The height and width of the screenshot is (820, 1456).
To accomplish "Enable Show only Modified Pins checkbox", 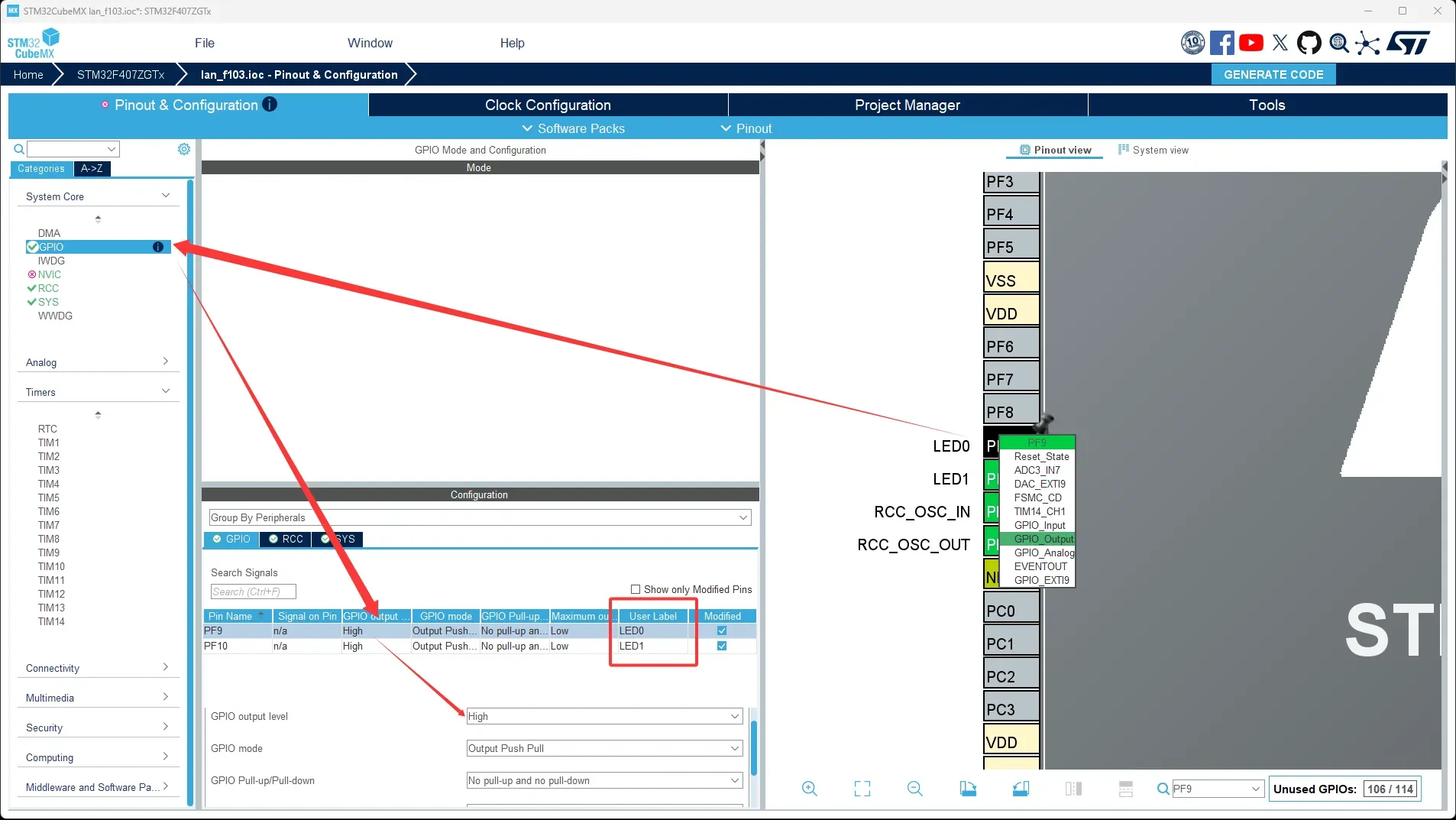I will pyautogui.click(x=636, y=589).
